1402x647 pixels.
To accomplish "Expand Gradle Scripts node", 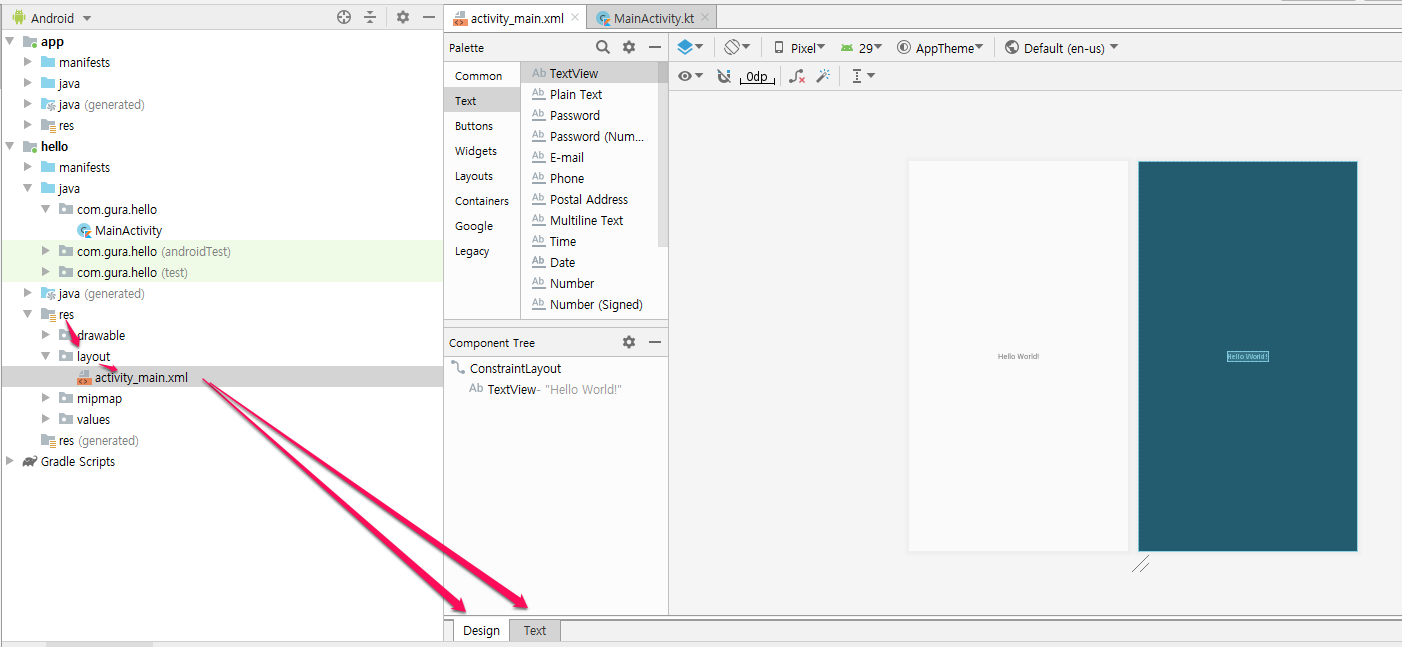I will [x=10, y=461].
